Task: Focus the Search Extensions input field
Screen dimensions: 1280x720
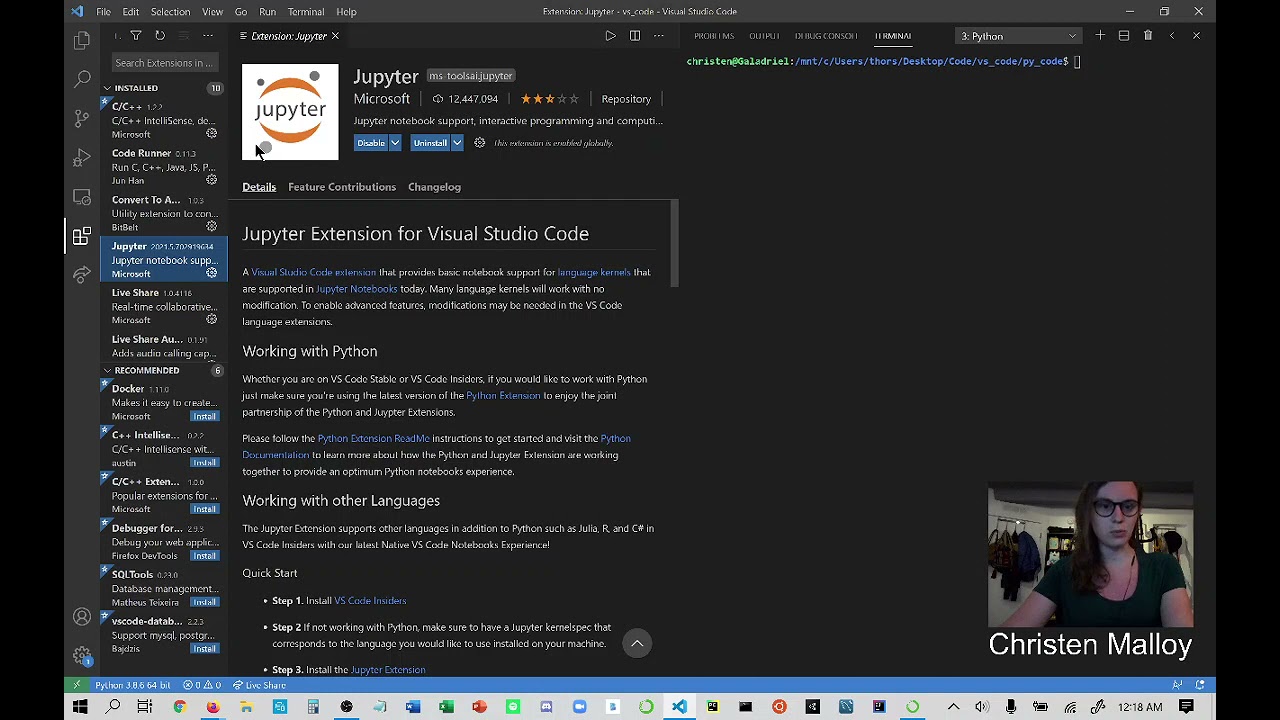Action: pos(164,63)
